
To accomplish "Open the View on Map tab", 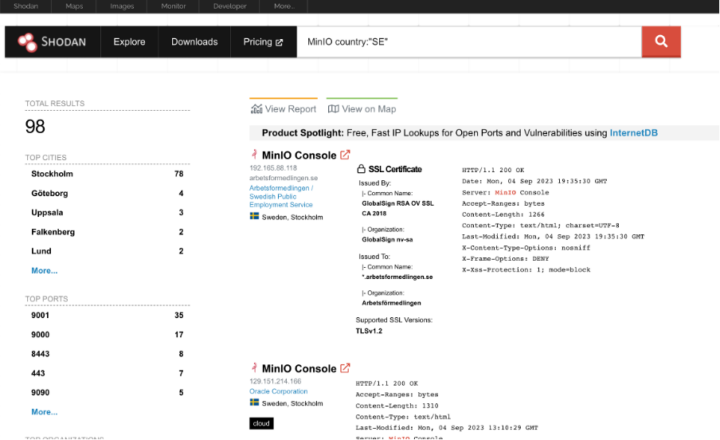I will 362,109.
